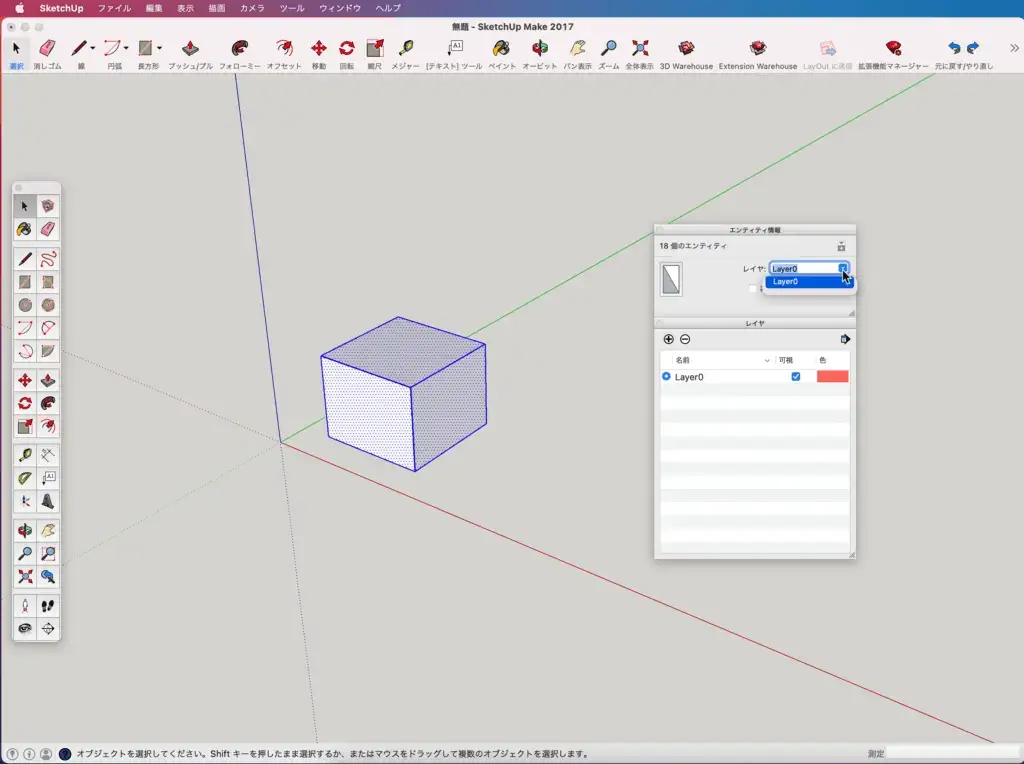Open the Apple menu

tap(20, 8)
